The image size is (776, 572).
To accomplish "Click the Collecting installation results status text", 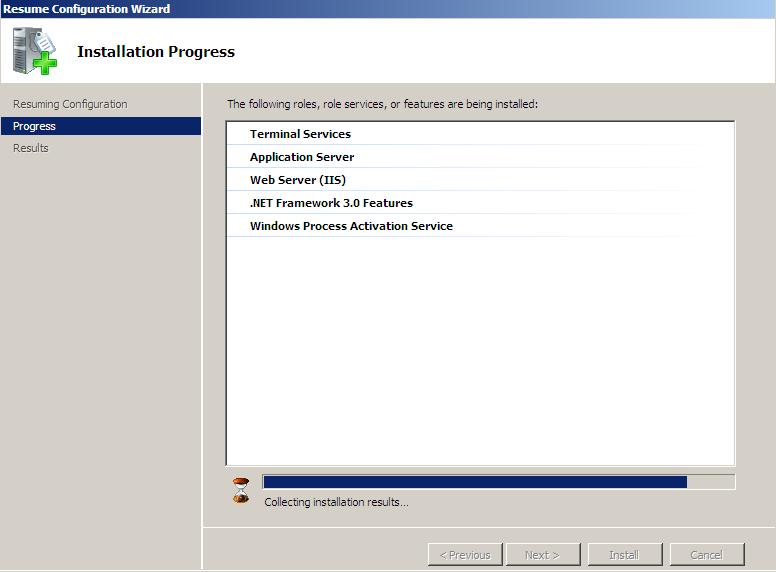I will click(x=337, y=502).
